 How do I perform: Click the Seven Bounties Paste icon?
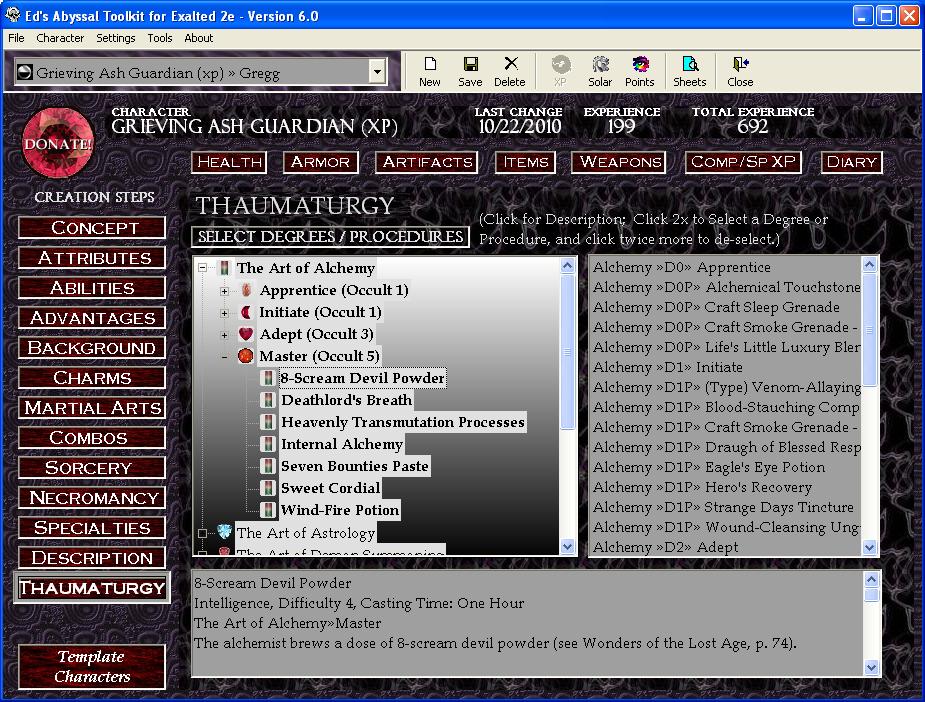pyautogui.click(x=268, y=466)
